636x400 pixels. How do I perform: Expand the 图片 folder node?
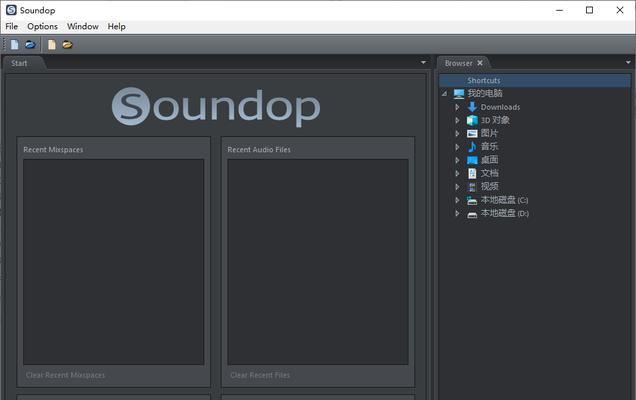pos(457,133)
